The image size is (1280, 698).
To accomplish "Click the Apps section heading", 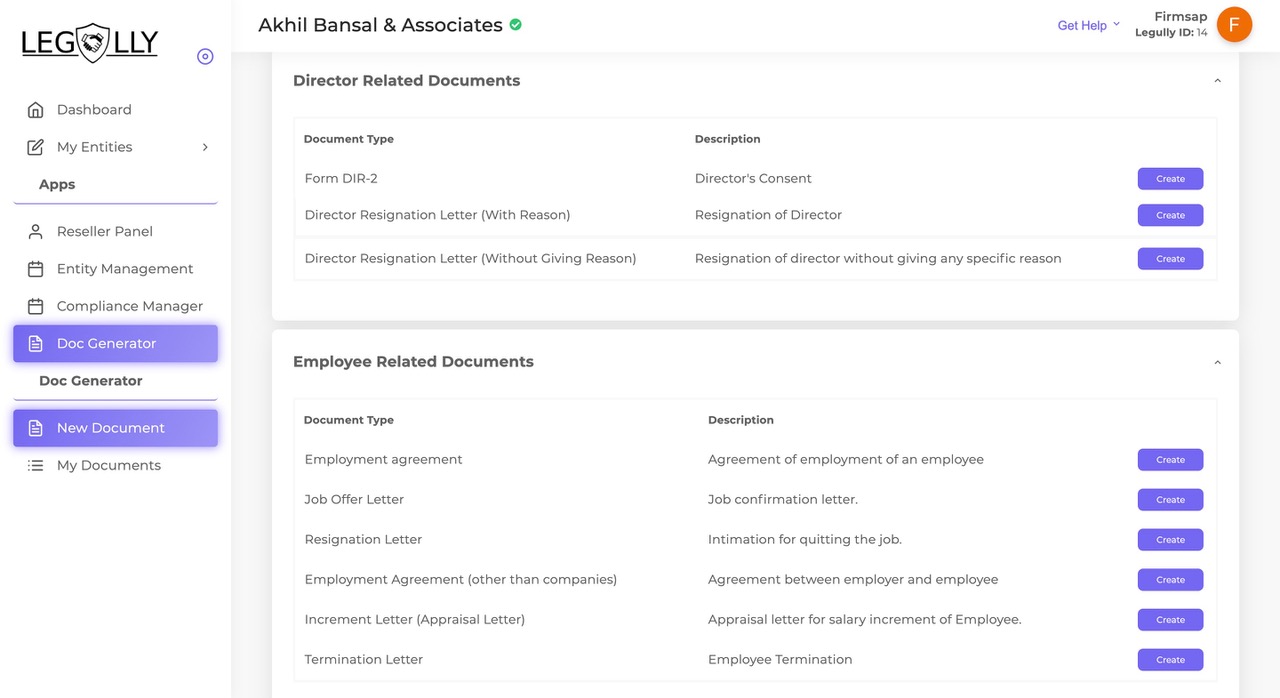I will [57, 185].
